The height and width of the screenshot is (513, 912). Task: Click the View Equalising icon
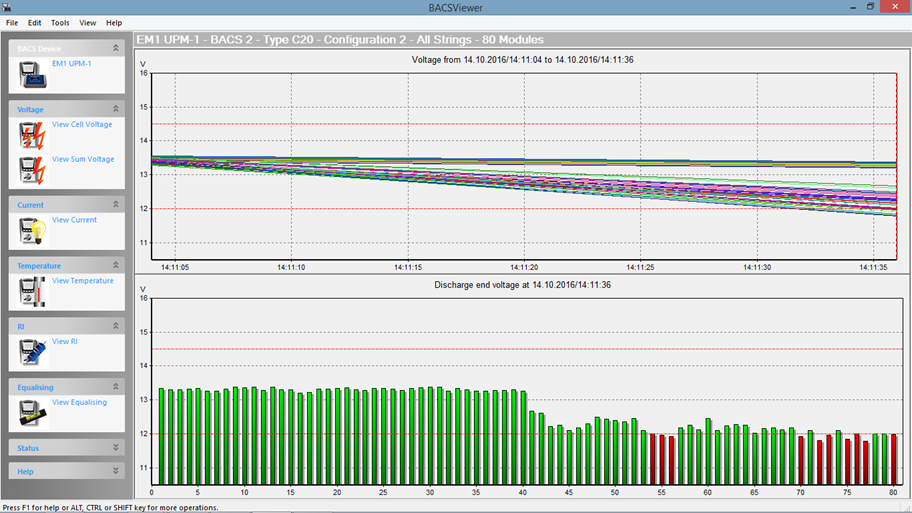(x=33, y=412)
